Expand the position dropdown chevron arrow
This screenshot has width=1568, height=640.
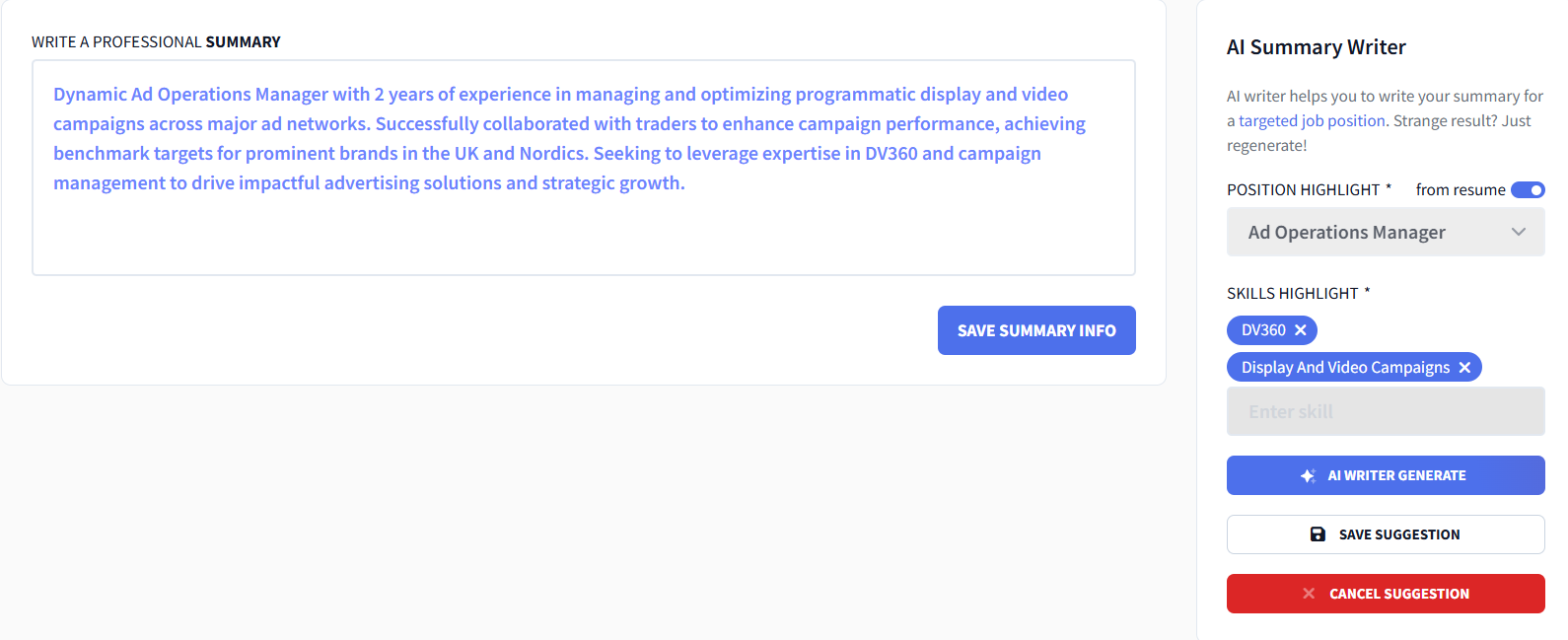pos(1519,232)
